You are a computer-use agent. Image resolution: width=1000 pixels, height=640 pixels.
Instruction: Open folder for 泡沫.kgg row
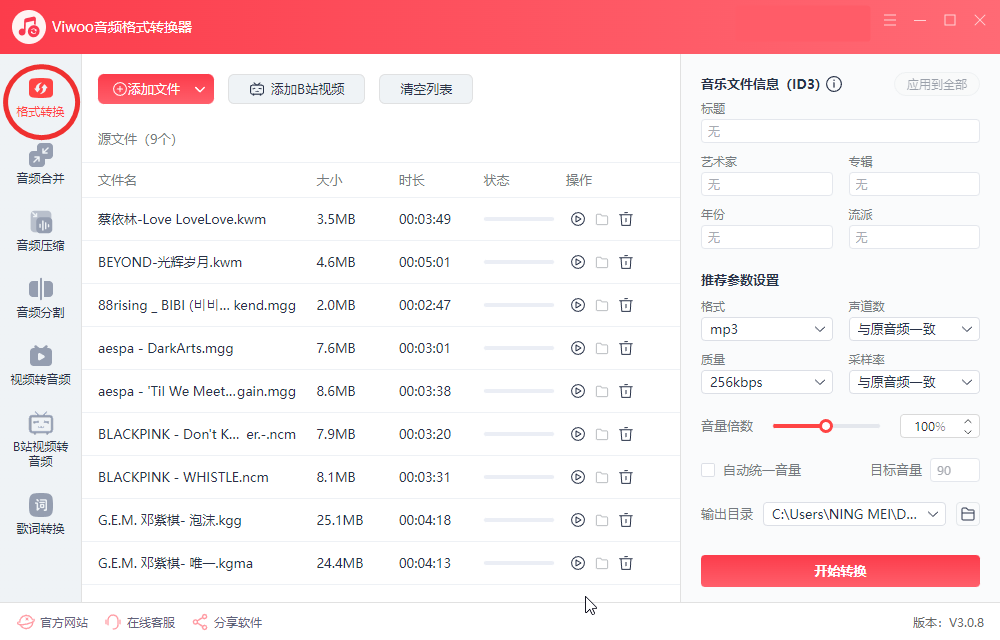pyautogui.click(x=602, y=520)
